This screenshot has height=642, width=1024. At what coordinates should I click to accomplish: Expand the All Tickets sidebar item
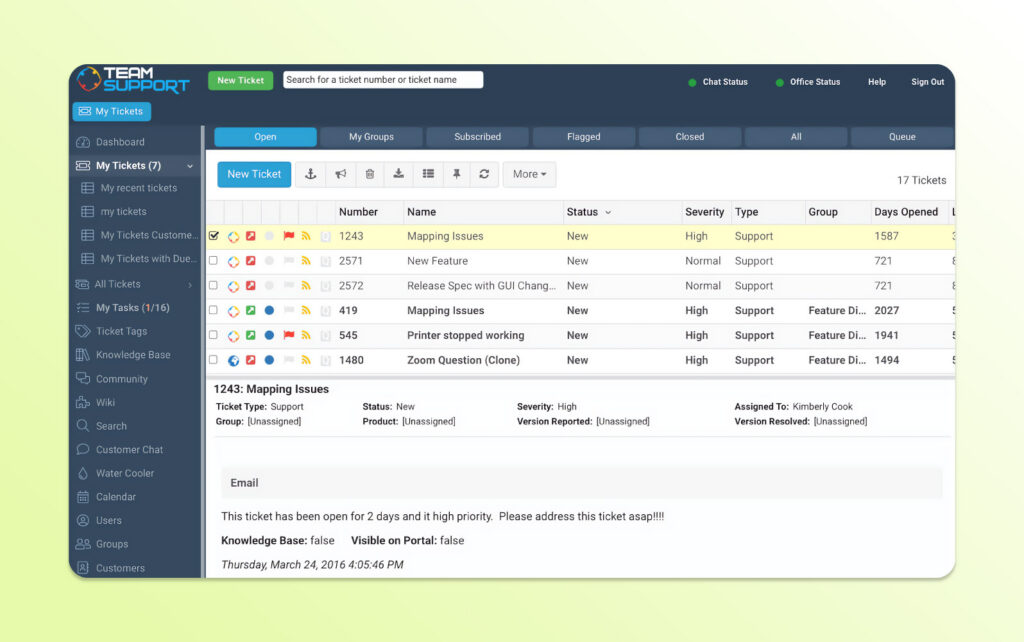point(190,285)
